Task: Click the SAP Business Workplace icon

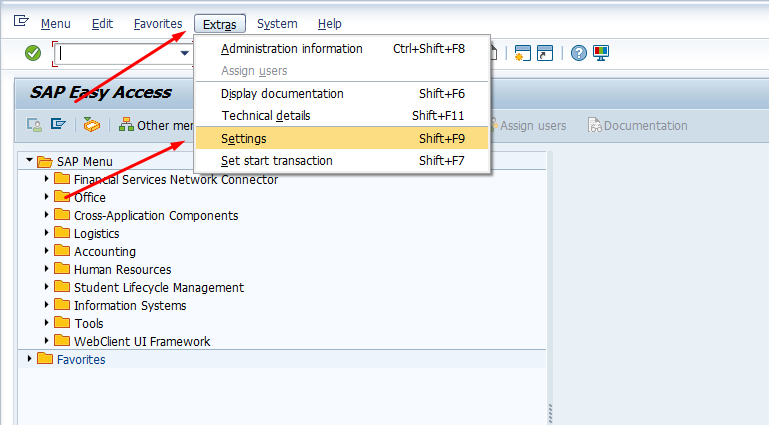Action: tap(92, 125)
